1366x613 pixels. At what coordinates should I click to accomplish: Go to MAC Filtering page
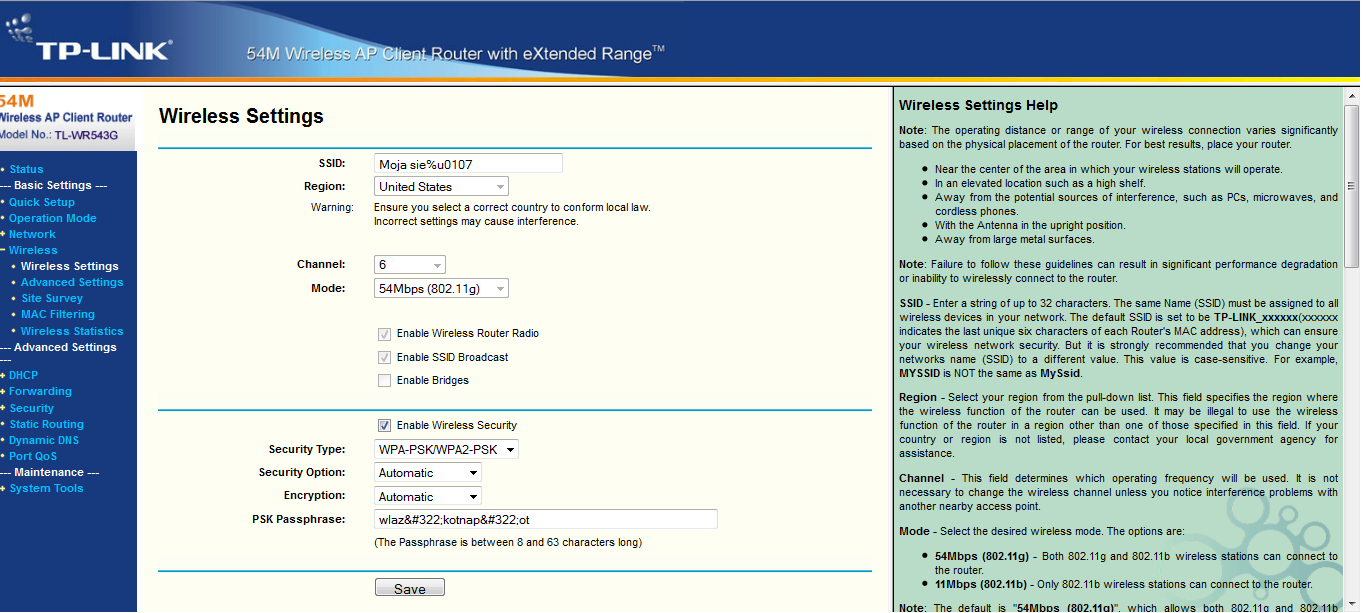(58, 314)
